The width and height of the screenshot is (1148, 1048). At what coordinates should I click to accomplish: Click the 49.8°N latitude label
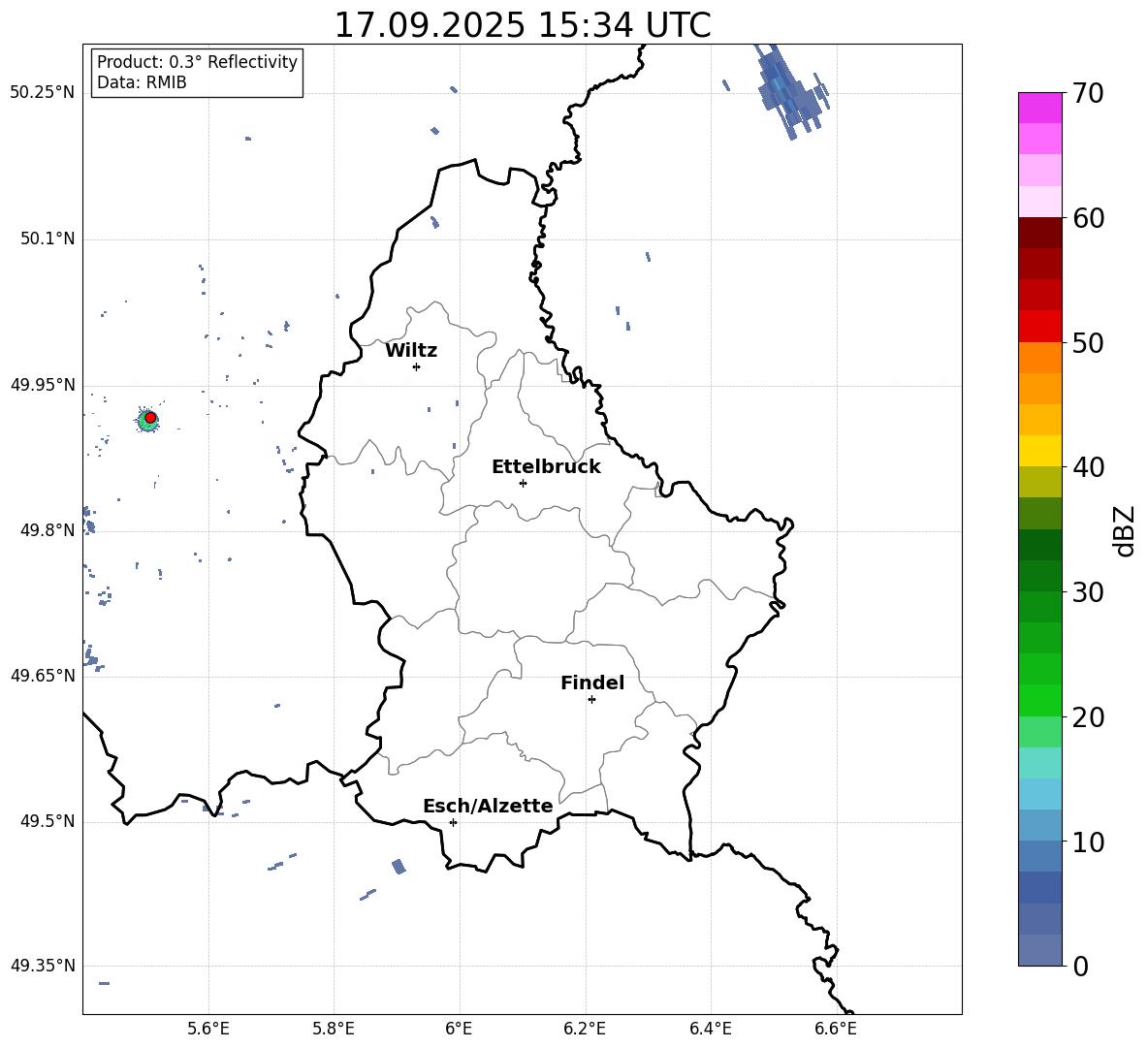coord(48,530)
